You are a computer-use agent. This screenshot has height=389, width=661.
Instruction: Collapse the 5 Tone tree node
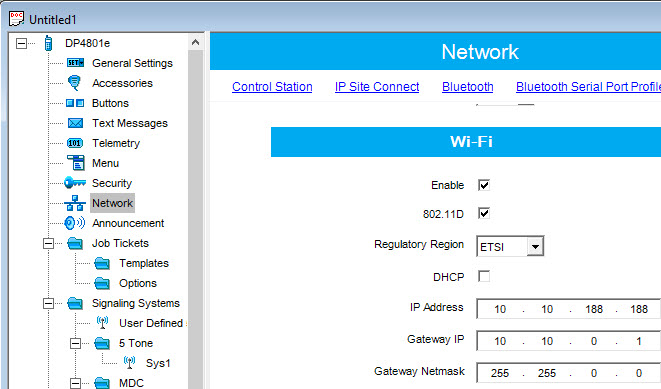pyautogui.click(x=75, y=343)
